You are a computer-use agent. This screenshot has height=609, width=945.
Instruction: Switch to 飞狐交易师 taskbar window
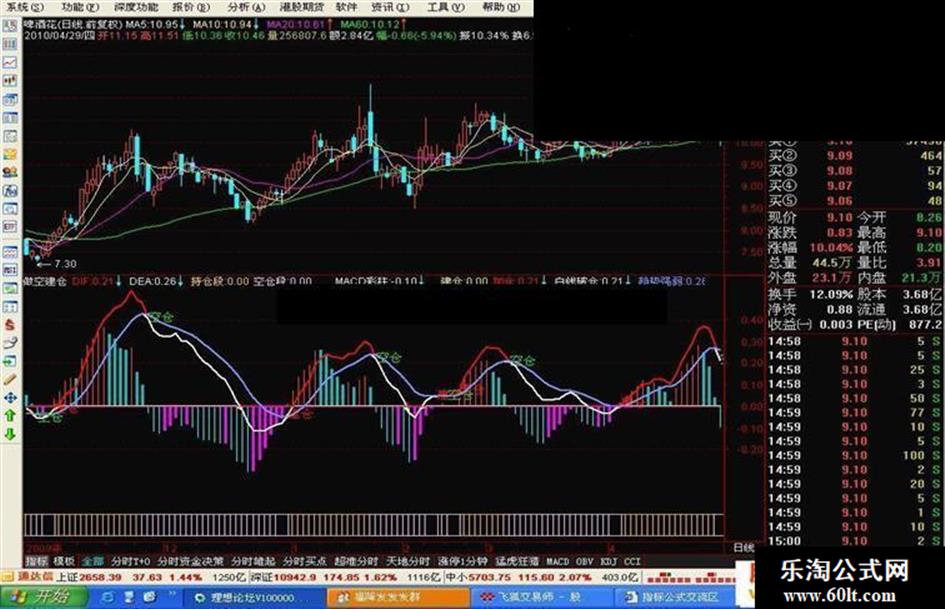click(x=542, y=598)
